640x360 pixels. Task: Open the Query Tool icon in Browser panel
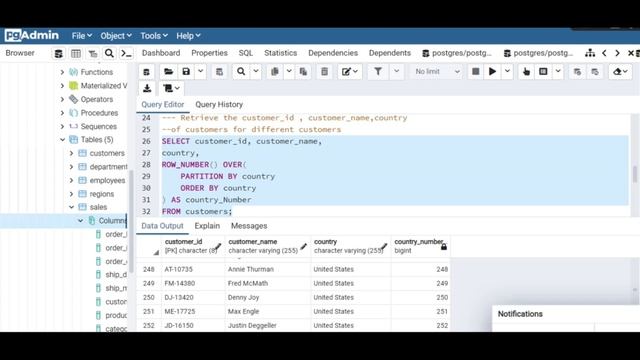click(x=58, y=53)
